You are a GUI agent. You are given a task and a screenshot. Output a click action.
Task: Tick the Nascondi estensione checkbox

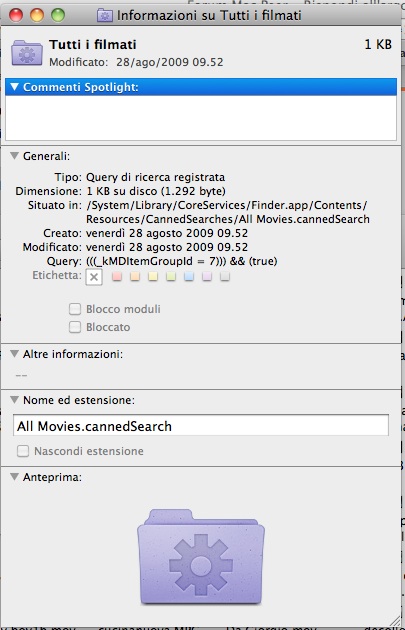click(23, 451)
